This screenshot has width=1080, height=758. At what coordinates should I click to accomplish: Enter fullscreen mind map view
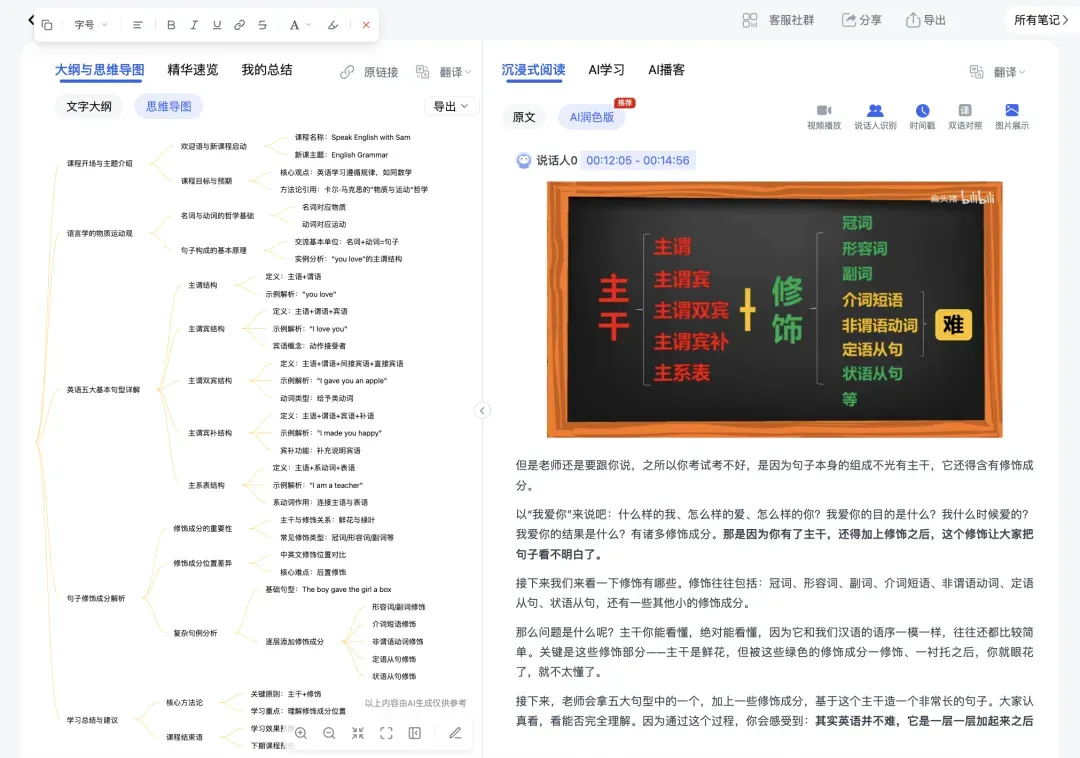click(x=386, y=733)
